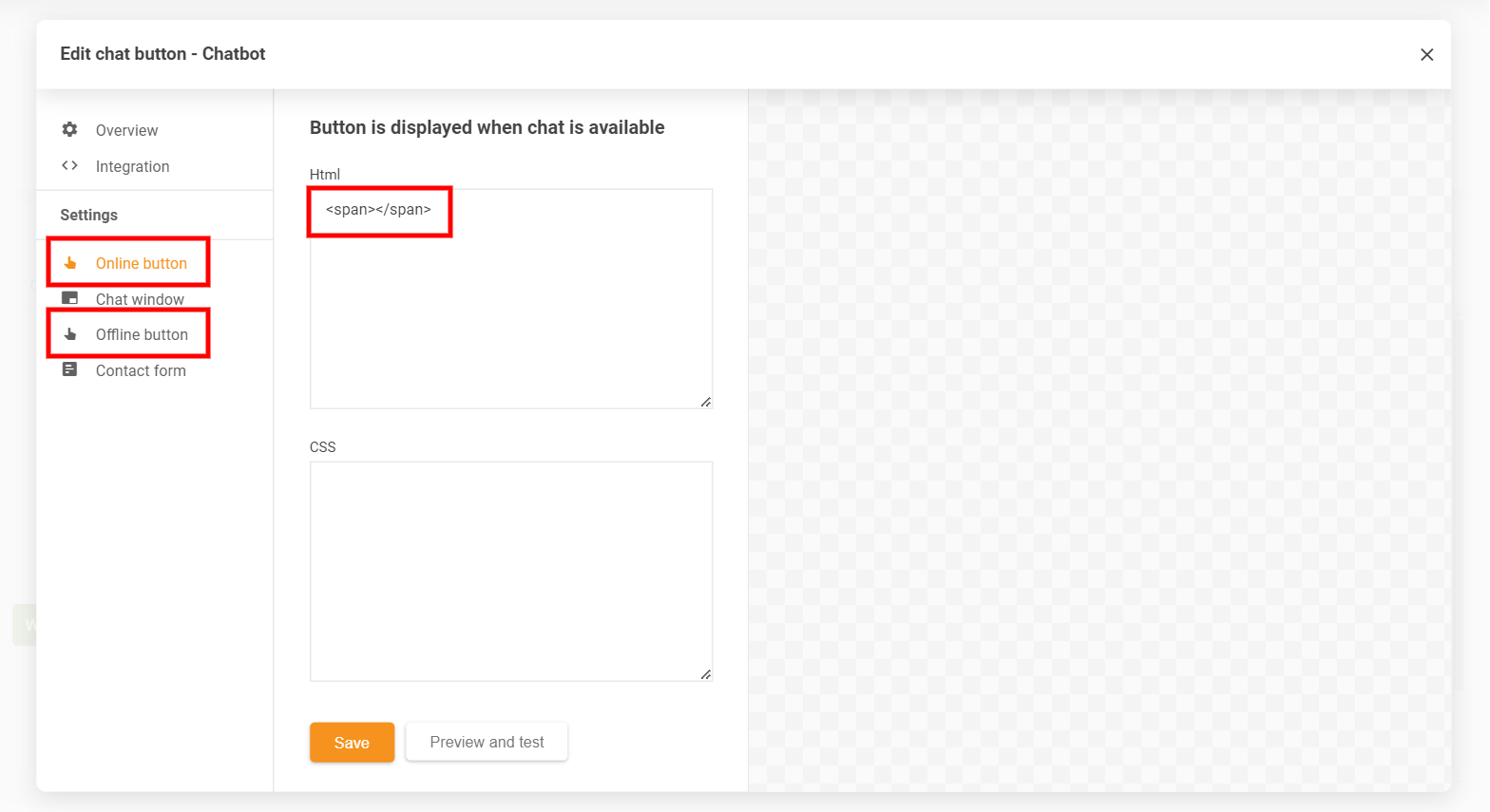The image size is (1490, 812).
Task: Click the Chat window layout icon
Action: [69, 298]
